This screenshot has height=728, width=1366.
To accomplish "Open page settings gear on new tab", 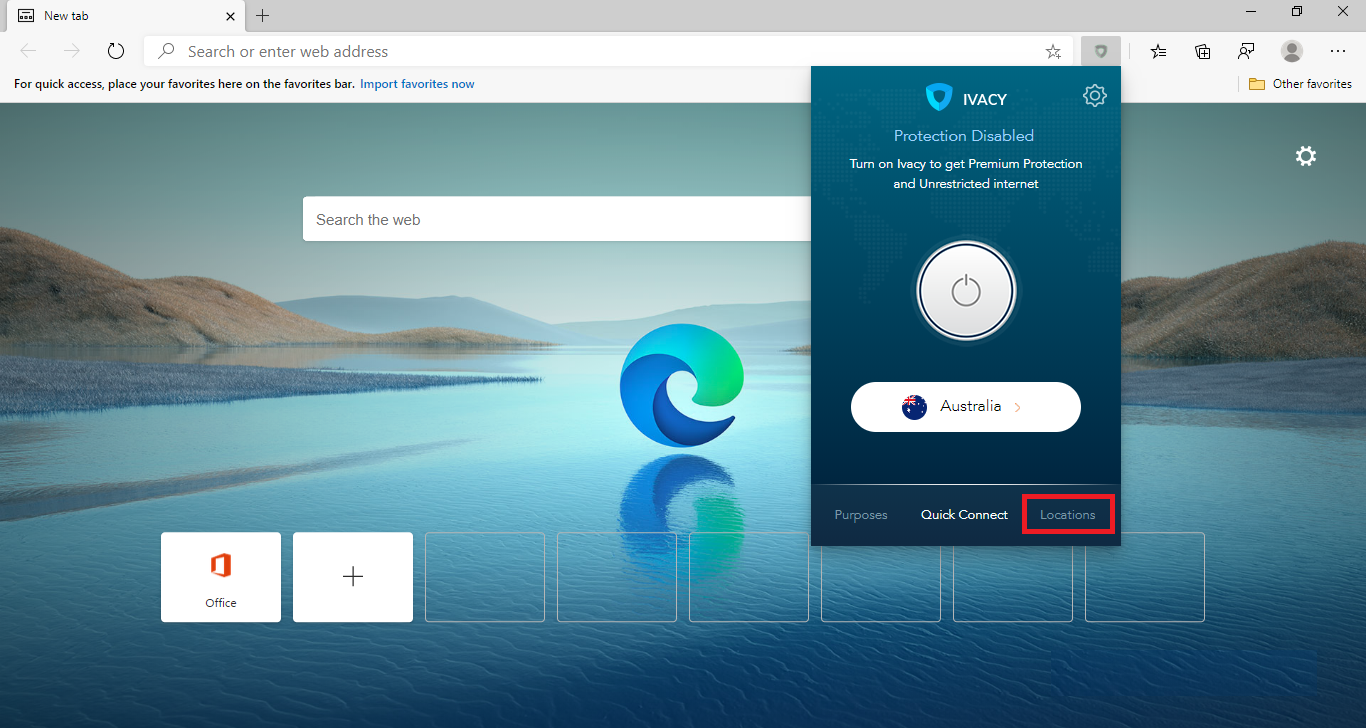I will pos(1306,156).
